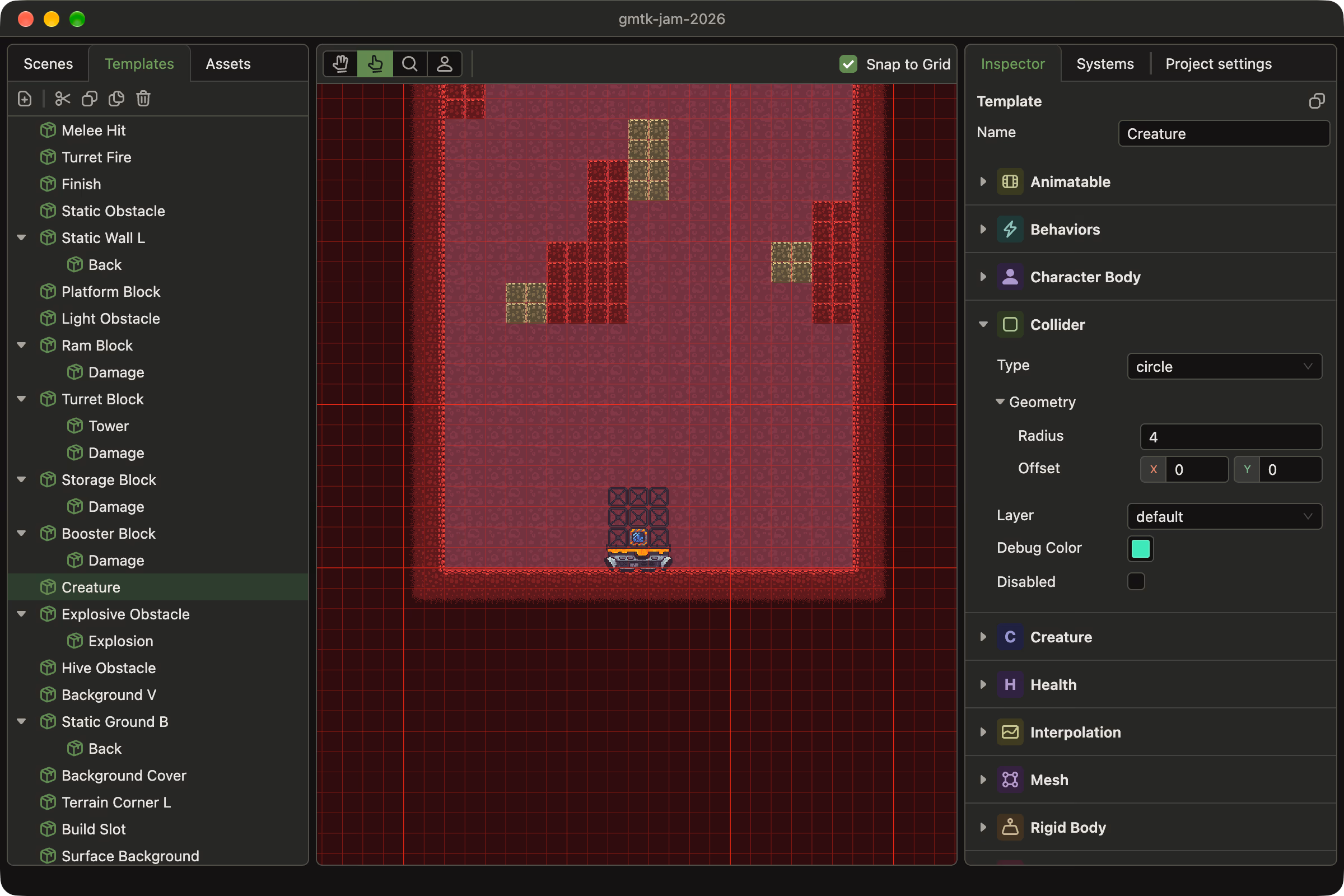
Task: Click the copy template icon
Action: click(x=89, y=99)
